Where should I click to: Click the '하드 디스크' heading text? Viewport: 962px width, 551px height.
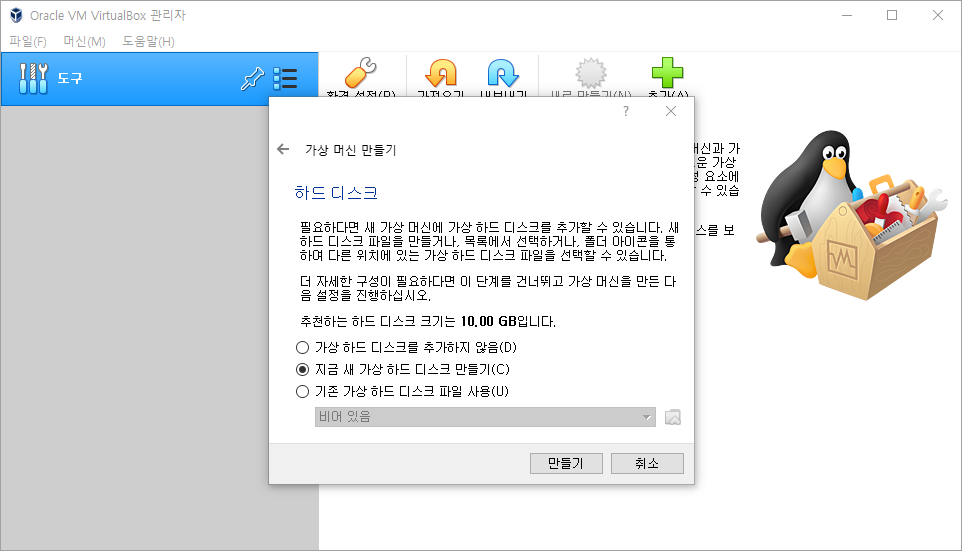[336, 193]
